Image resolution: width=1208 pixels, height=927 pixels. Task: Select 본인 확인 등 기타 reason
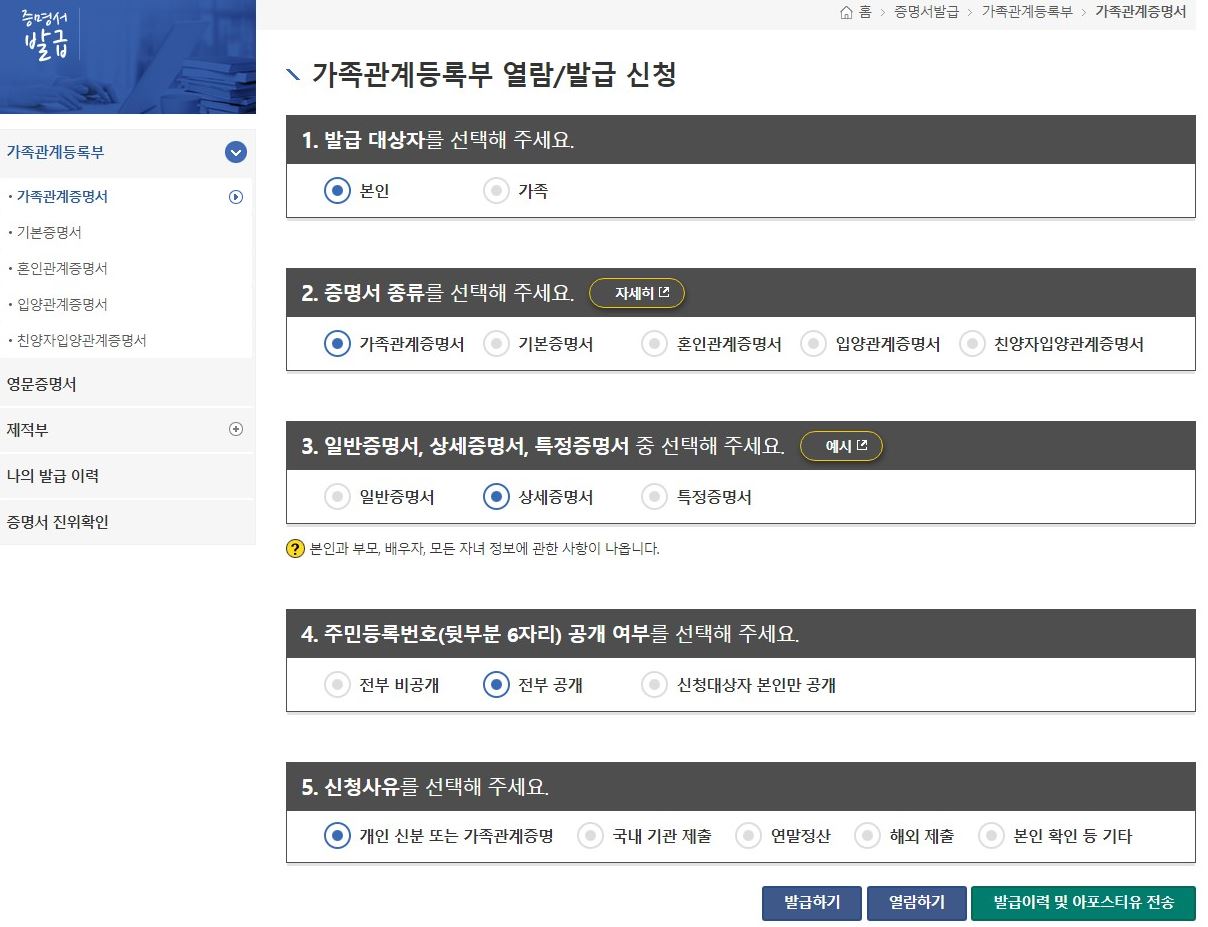coord(991,836)
